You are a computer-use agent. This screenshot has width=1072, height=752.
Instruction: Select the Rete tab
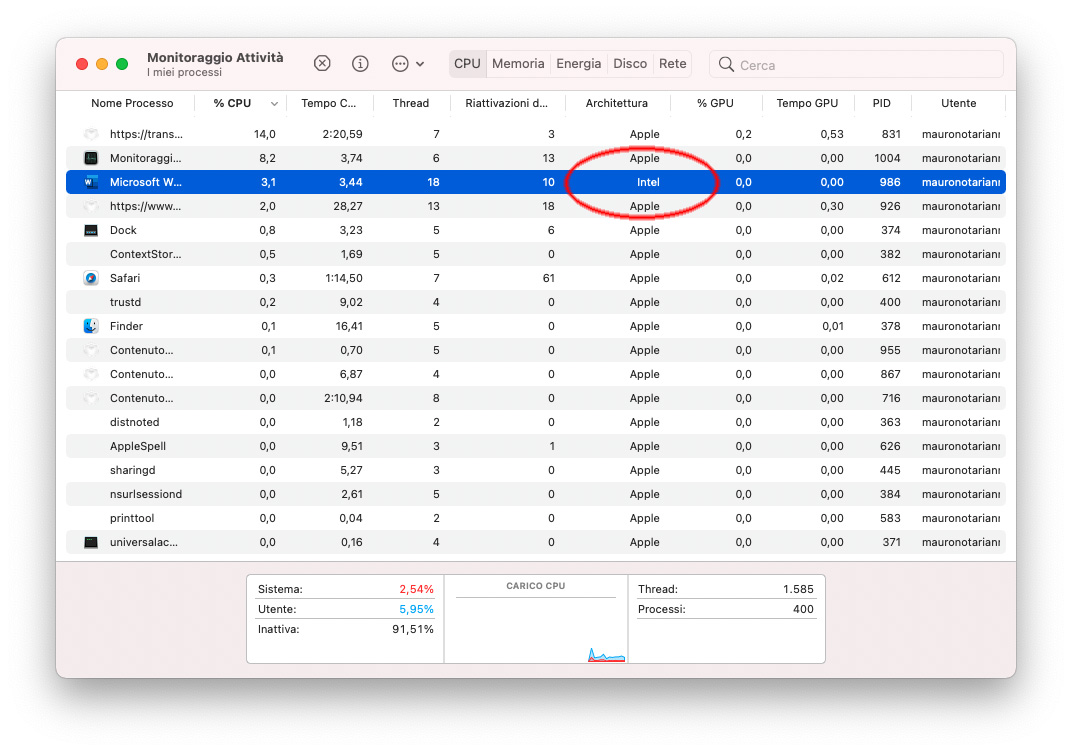point(673,63)
